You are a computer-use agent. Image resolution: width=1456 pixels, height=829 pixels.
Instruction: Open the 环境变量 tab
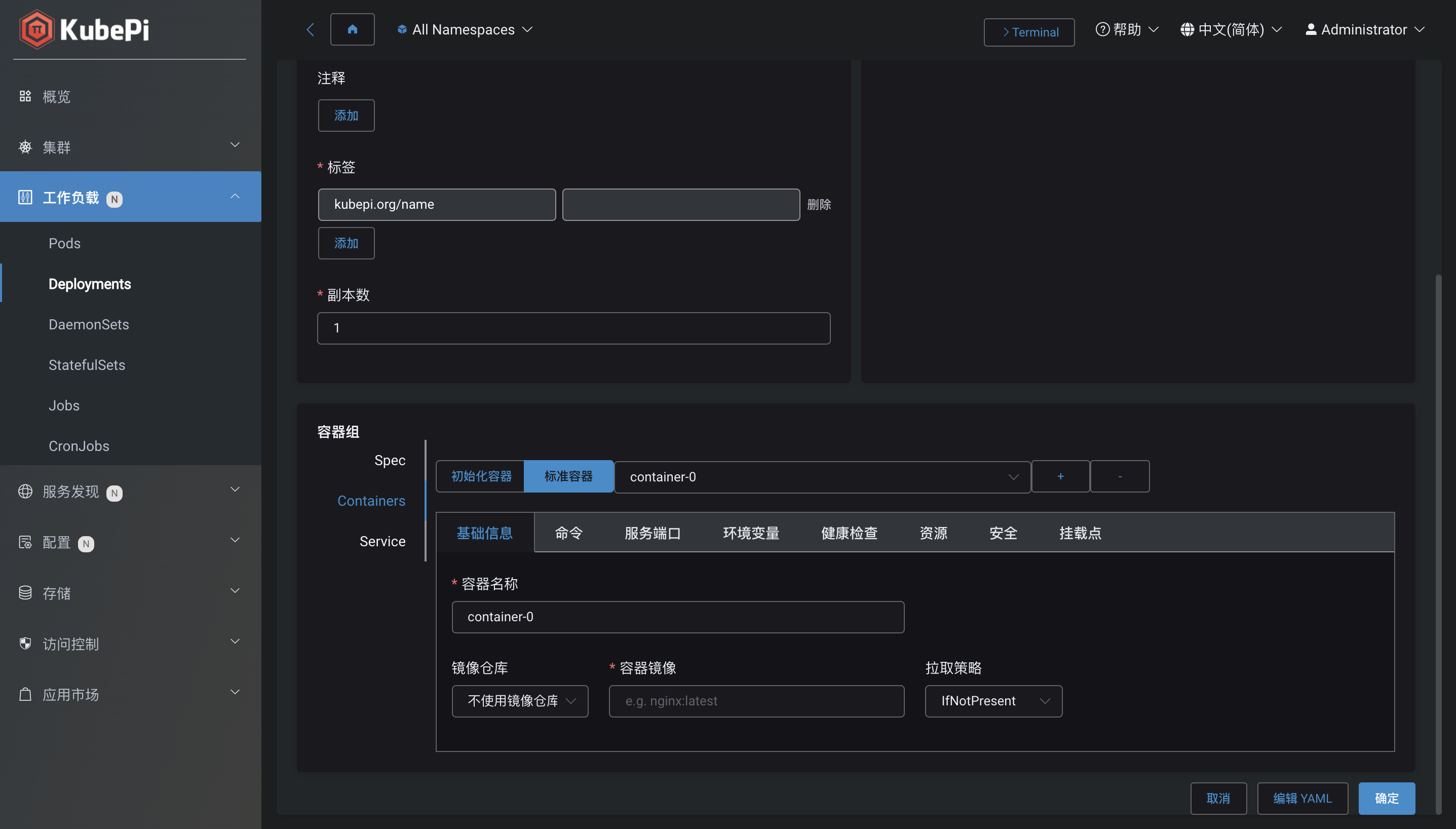tap(751, 533)
